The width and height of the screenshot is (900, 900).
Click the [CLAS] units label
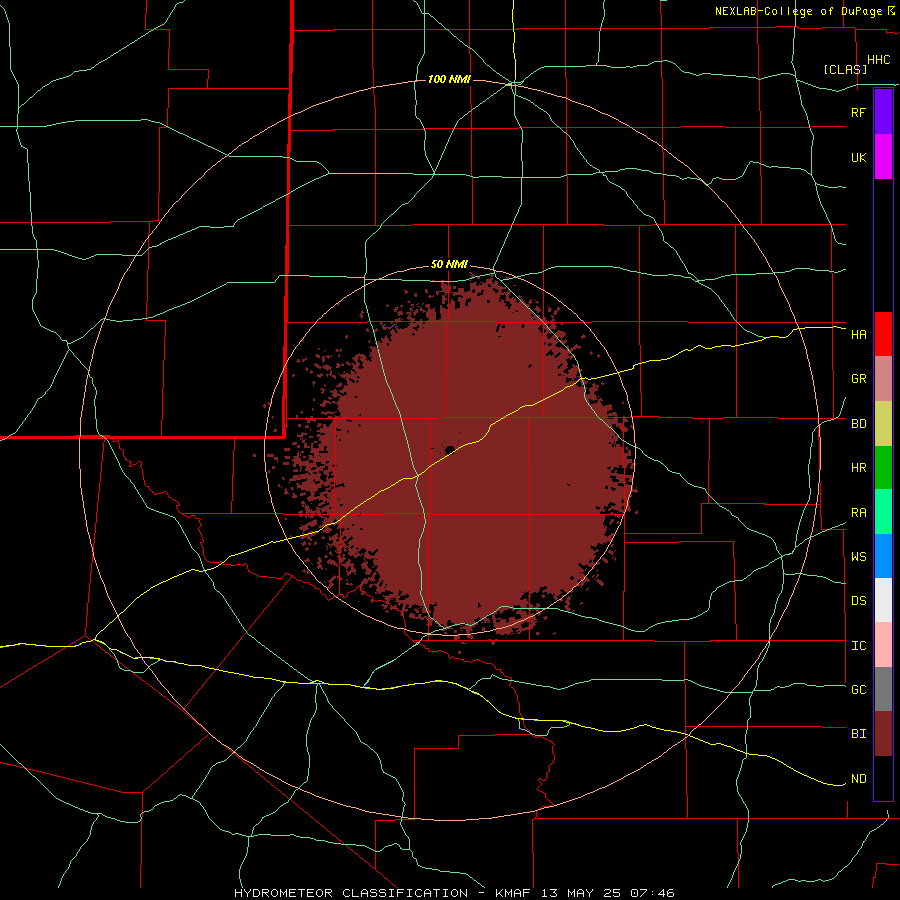click(x=845, y=69)
